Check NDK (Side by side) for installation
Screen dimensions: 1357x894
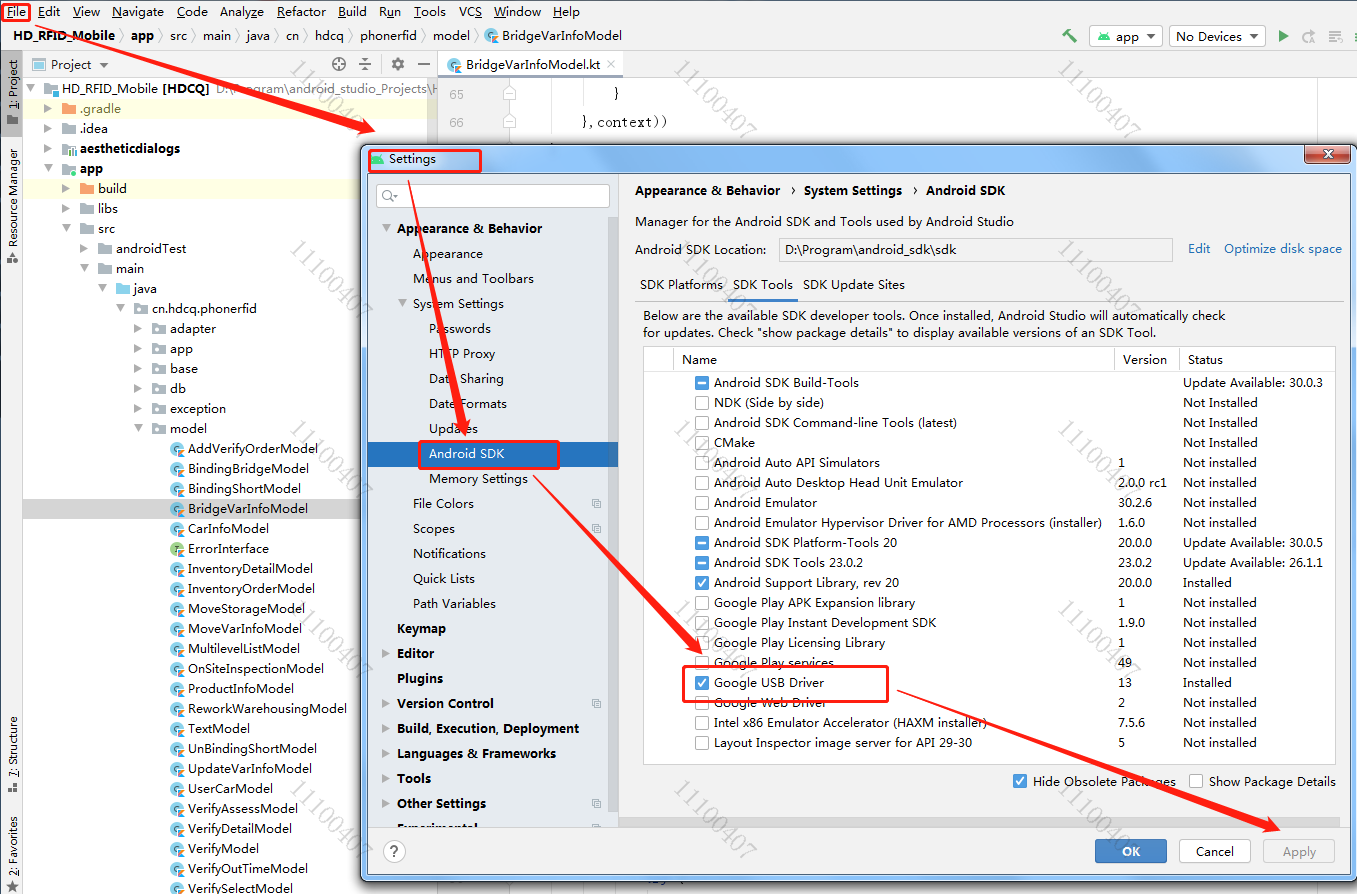coord(704,402)
